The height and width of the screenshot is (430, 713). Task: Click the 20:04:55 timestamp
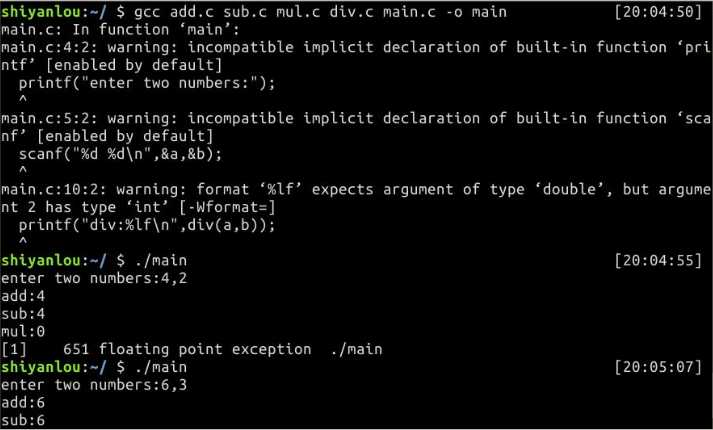pos(658,260)
